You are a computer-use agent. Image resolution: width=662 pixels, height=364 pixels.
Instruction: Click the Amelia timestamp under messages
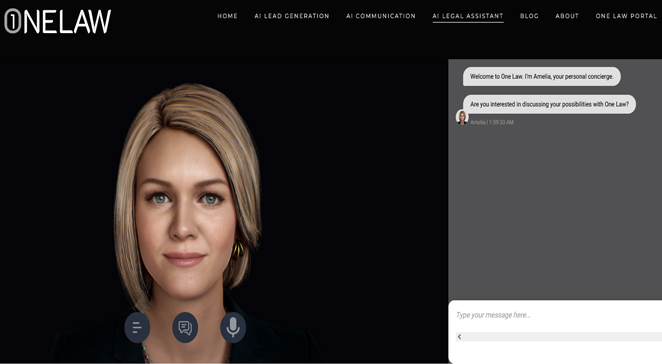pyautogui.click(x=492, y=122)
